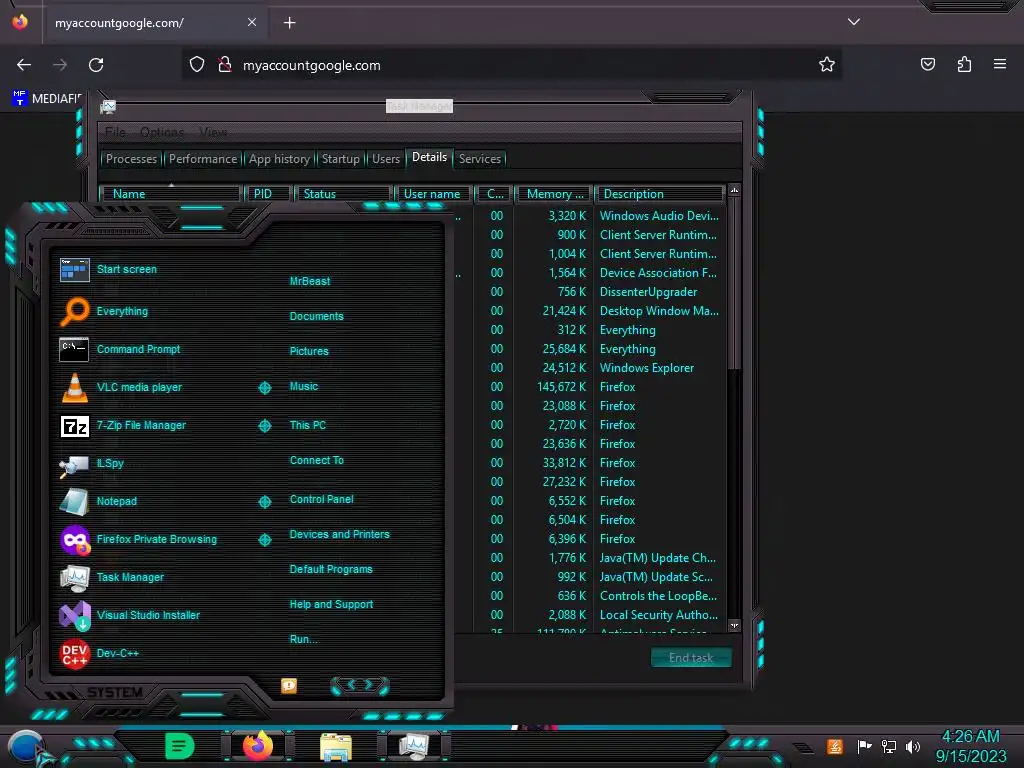Open Task Manager Options menu
Screen dimensions: 1024x768
162,133
